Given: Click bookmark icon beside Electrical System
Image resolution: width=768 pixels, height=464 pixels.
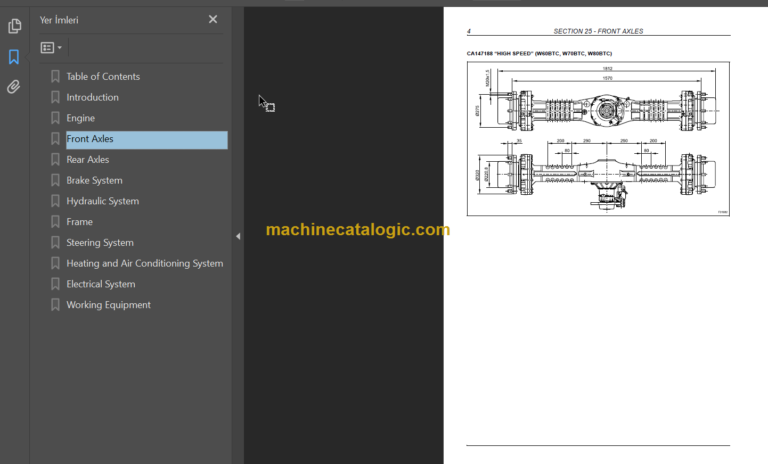Looking at the screenshot, I should pyautogui.click(x=55, y=284).
